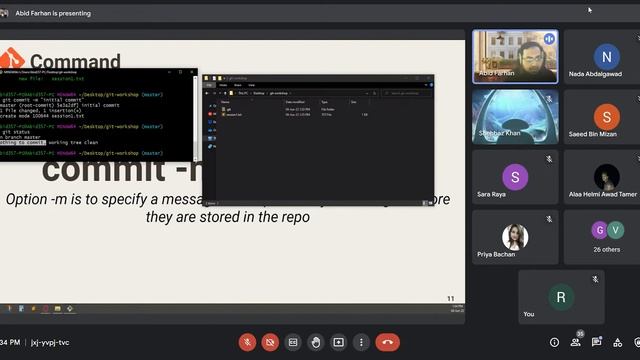Click the 'Abid Farhan is presenting' banner text
The height and width of the screenshot is (360, 640).
coord(53,13)
